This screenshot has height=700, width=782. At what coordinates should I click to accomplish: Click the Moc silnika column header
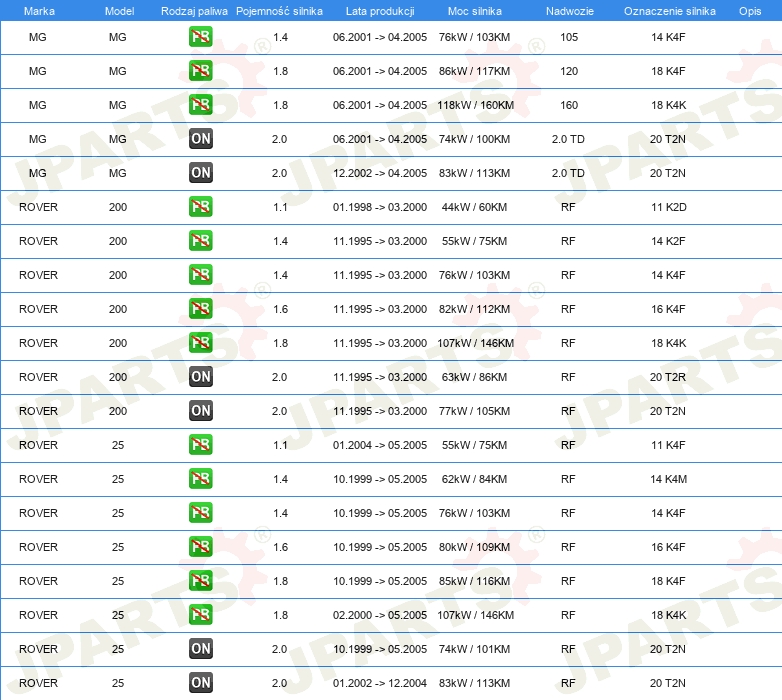pos(475,11)
